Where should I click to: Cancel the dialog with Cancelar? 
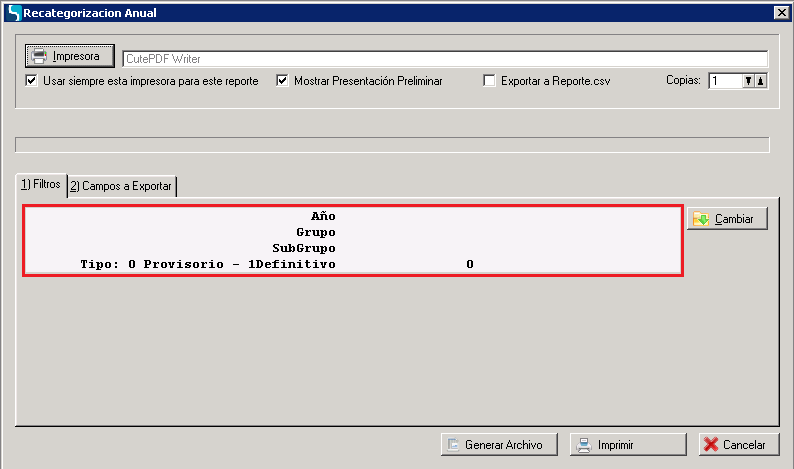pyautogui.click(x=735, y=445)
